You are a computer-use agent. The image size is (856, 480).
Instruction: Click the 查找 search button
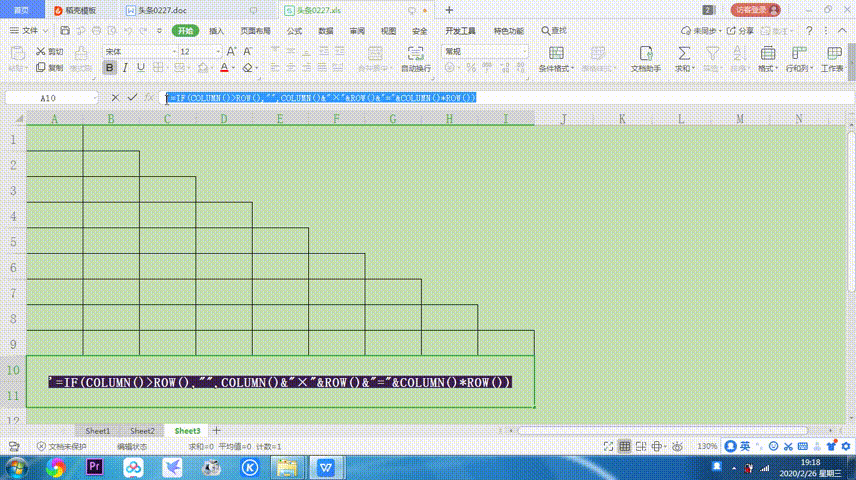[554, 31]
